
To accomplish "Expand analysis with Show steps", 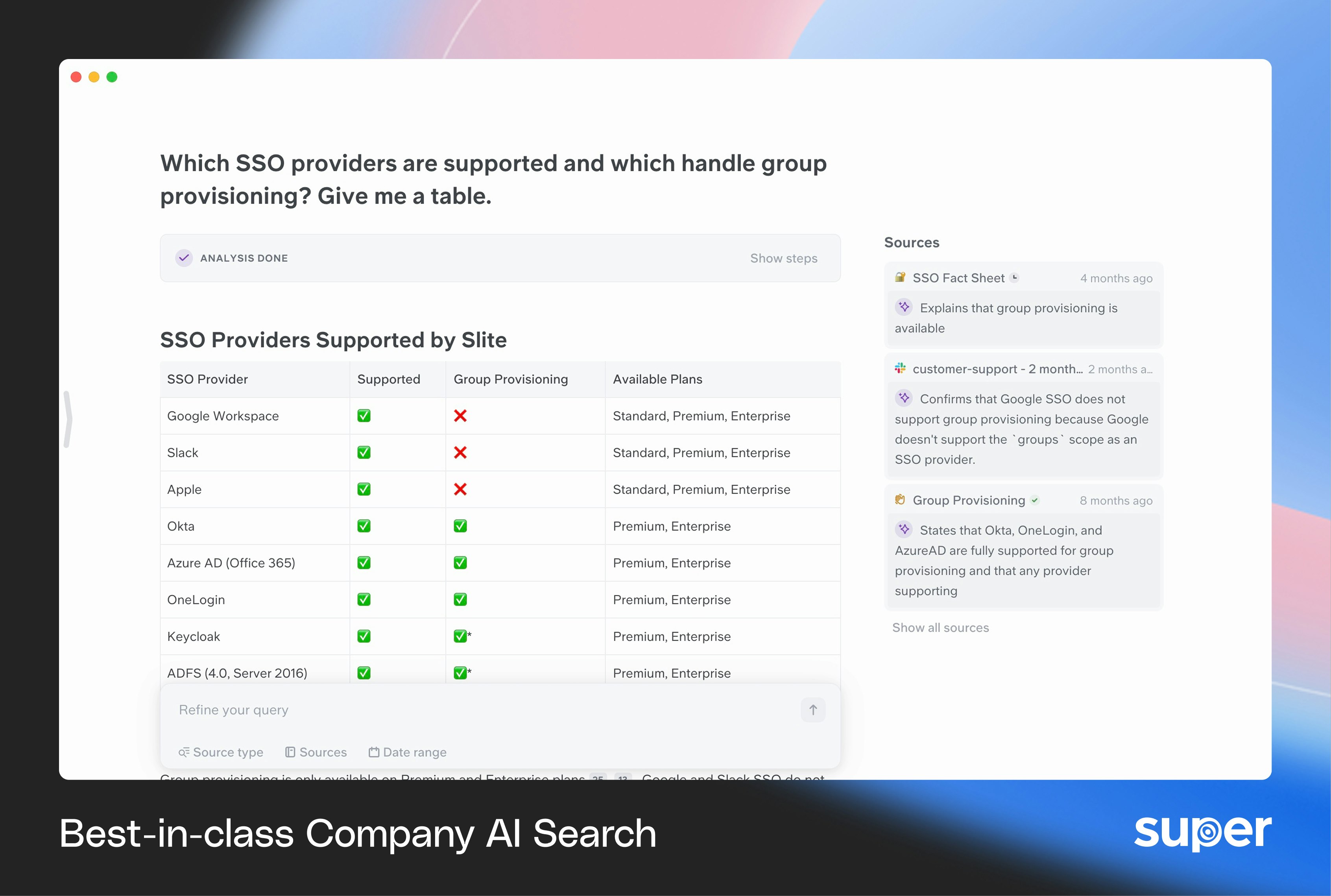I will tap(783, 258).
